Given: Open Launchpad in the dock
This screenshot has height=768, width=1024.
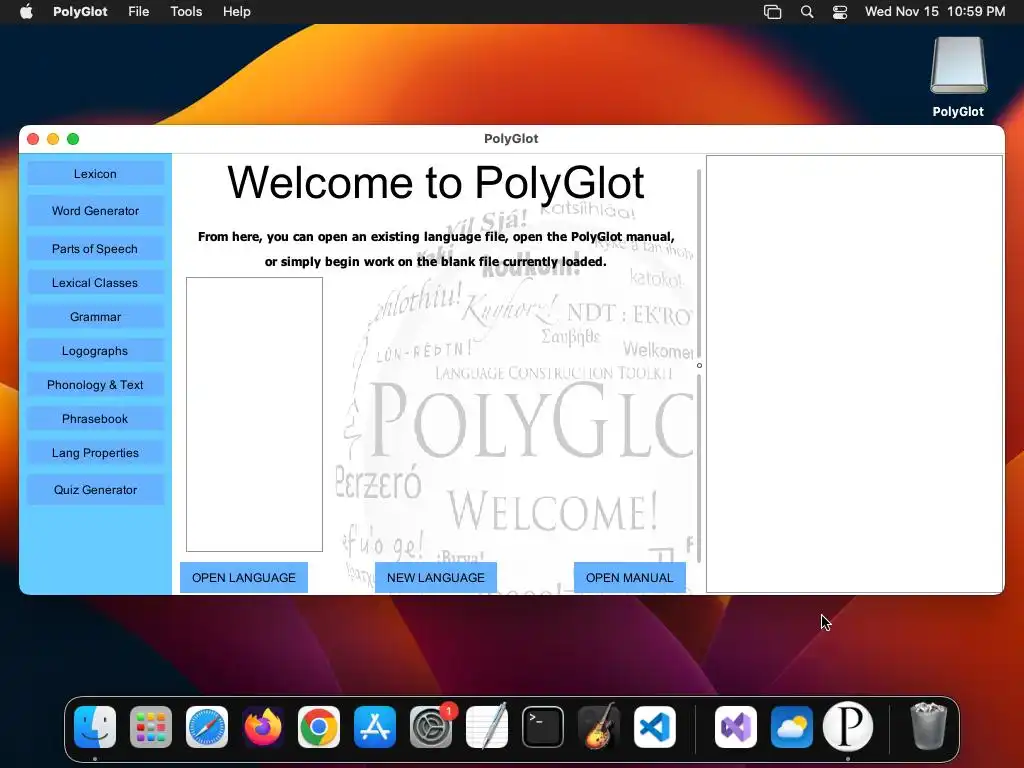Looking at the screenshot, I should tap(151, 727).
